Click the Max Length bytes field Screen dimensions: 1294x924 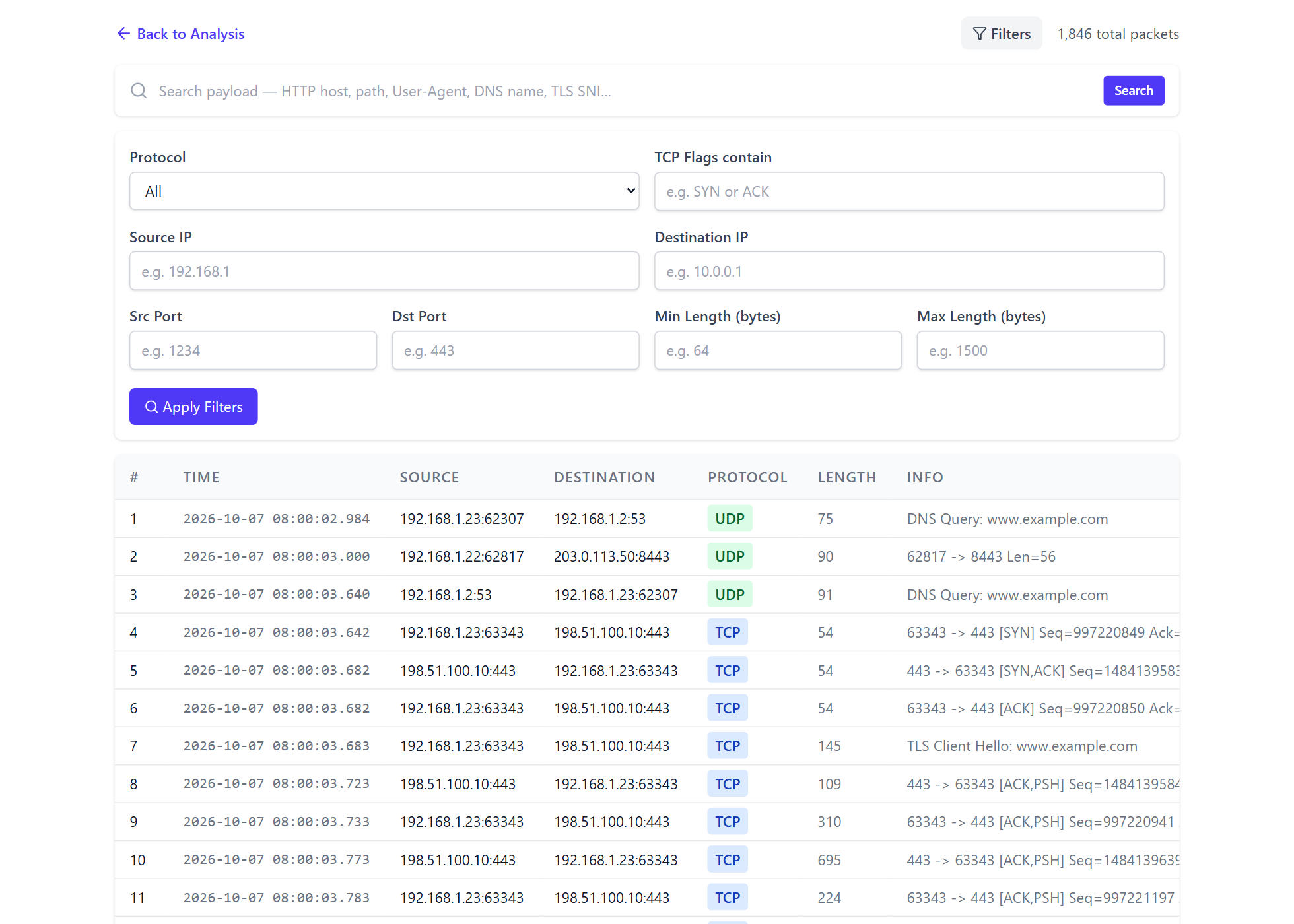(1040, 350)
